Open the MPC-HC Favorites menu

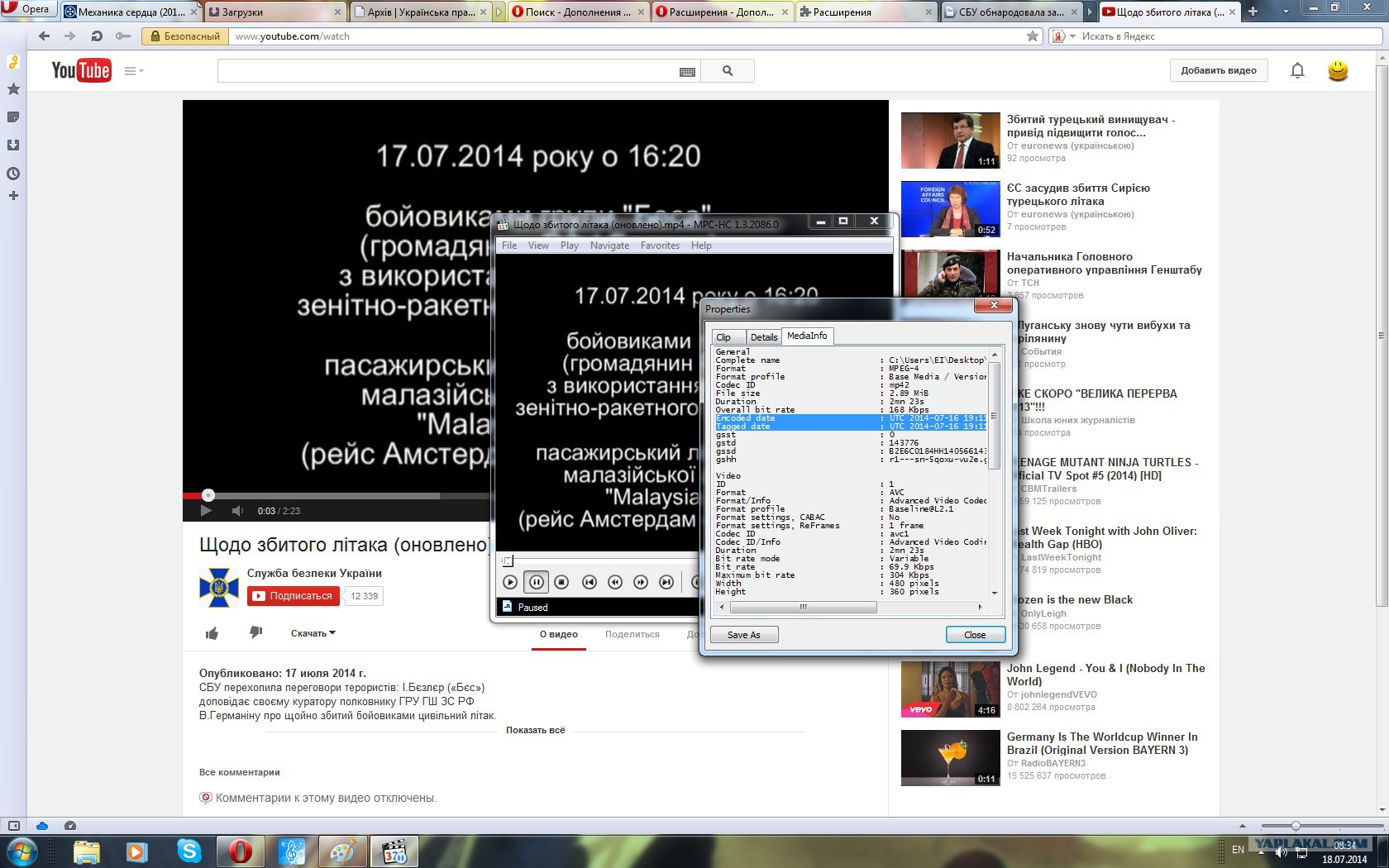pyautogui.click(x=660, y=246)
